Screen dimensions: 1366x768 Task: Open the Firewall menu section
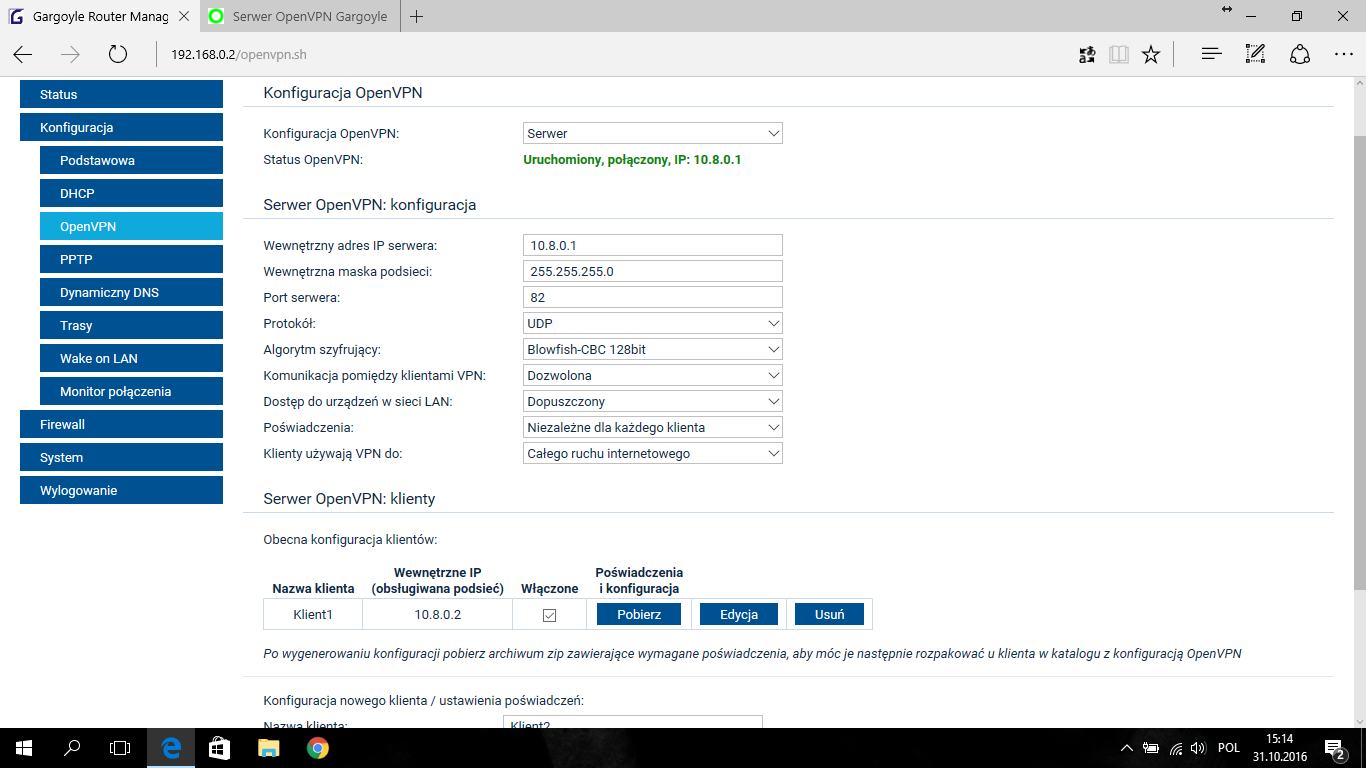121,424
